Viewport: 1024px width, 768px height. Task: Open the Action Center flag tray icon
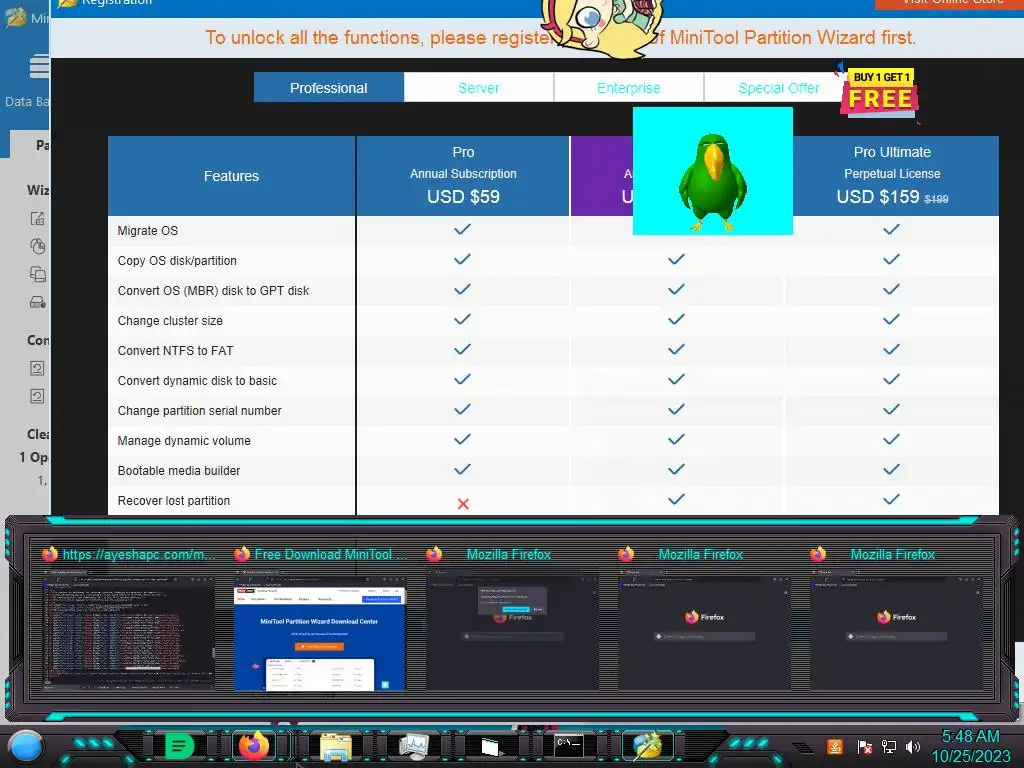pyautogui.click(x=864, y=746)
